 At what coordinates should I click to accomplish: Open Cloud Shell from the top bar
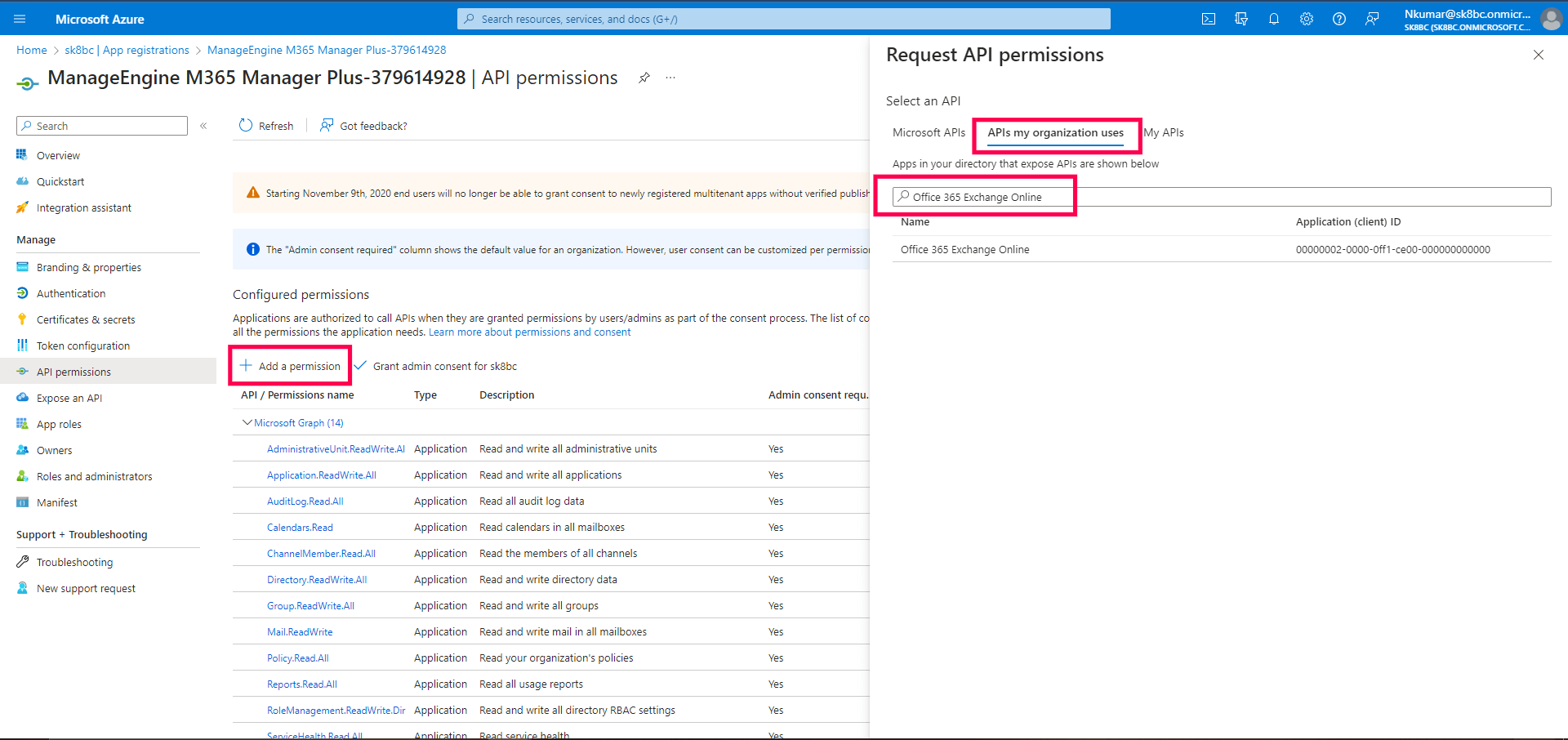[1209, 19]
